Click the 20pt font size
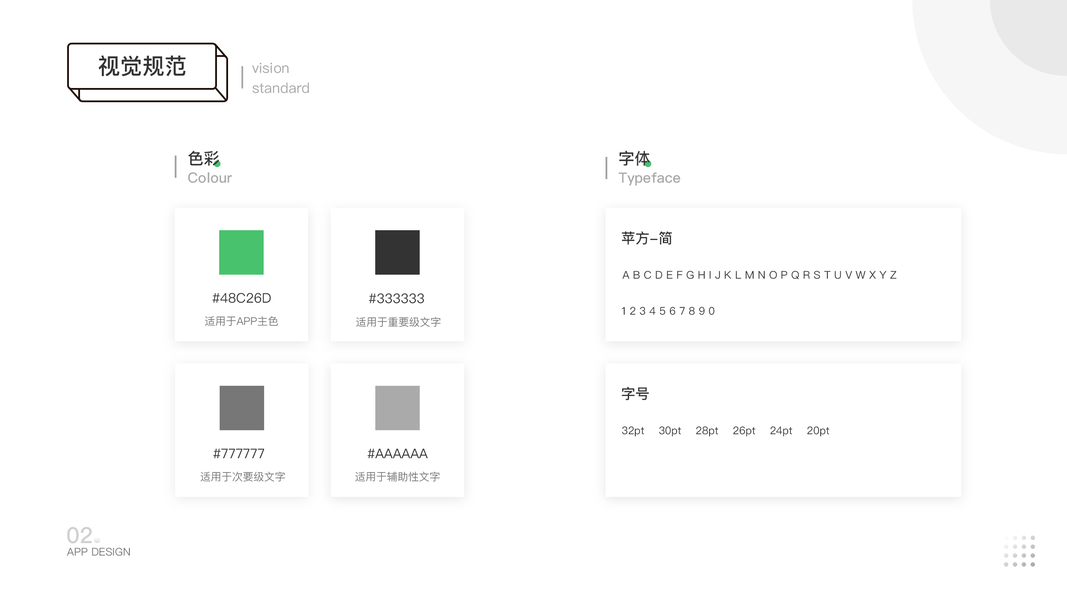1067x600 pixels. click(x=818, y=431)
